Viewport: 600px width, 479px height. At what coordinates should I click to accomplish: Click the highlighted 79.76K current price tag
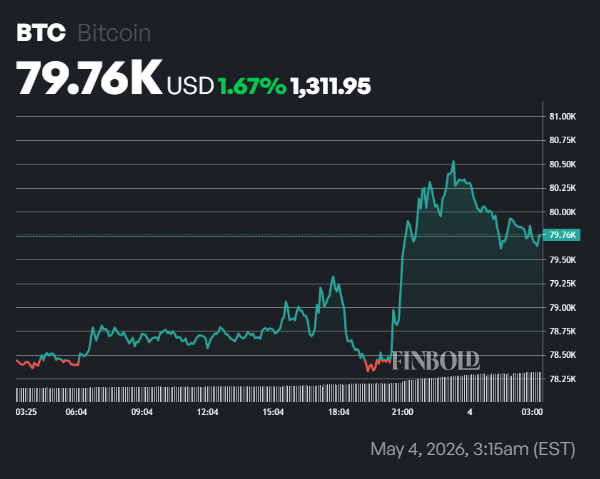point(562,235)
